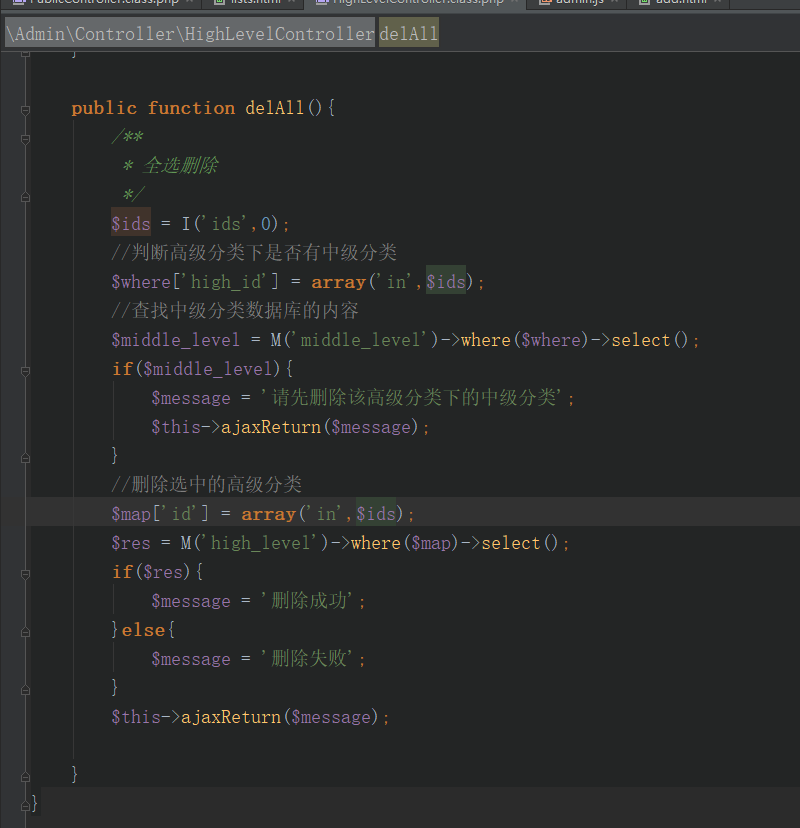Click first $this->ajaxReturn($message) inside if block

tap(286, 427)
